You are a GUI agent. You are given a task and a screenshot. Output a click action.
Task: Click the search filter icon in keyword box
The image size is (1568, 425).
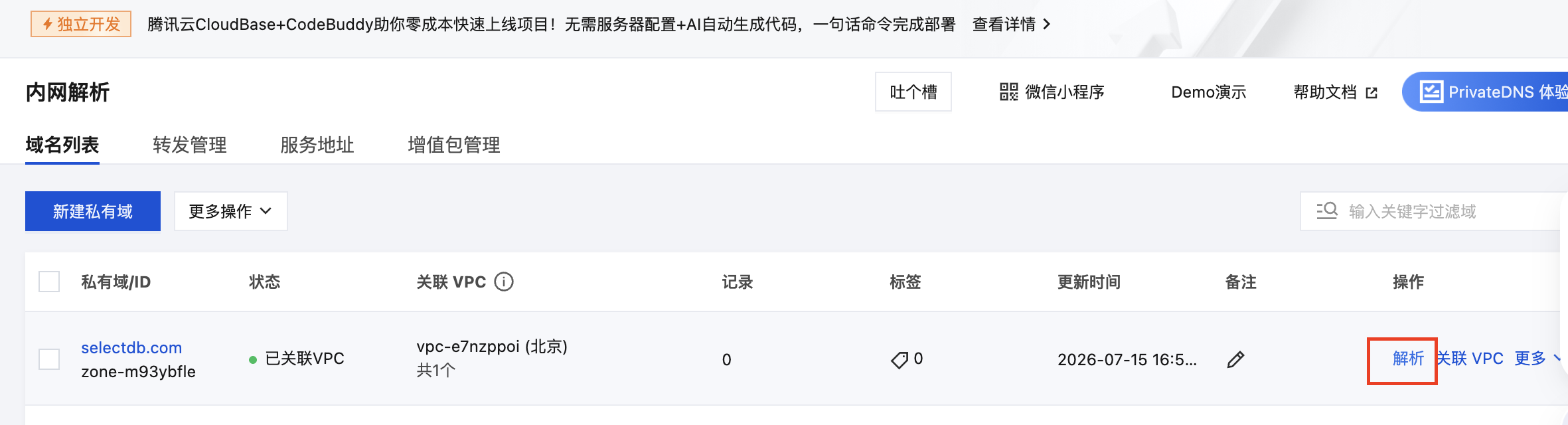tap(1327, 211)
